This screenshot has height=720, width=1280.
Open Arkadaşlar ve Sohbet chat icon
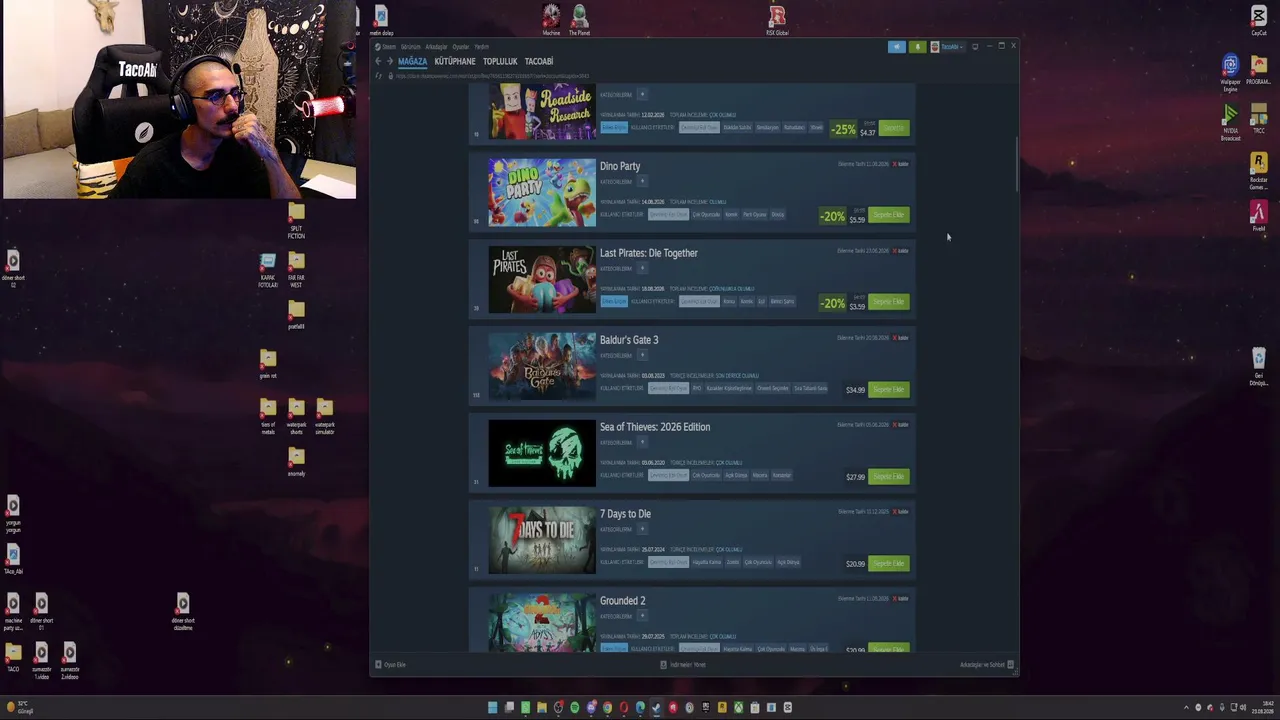click(1010, 665)
